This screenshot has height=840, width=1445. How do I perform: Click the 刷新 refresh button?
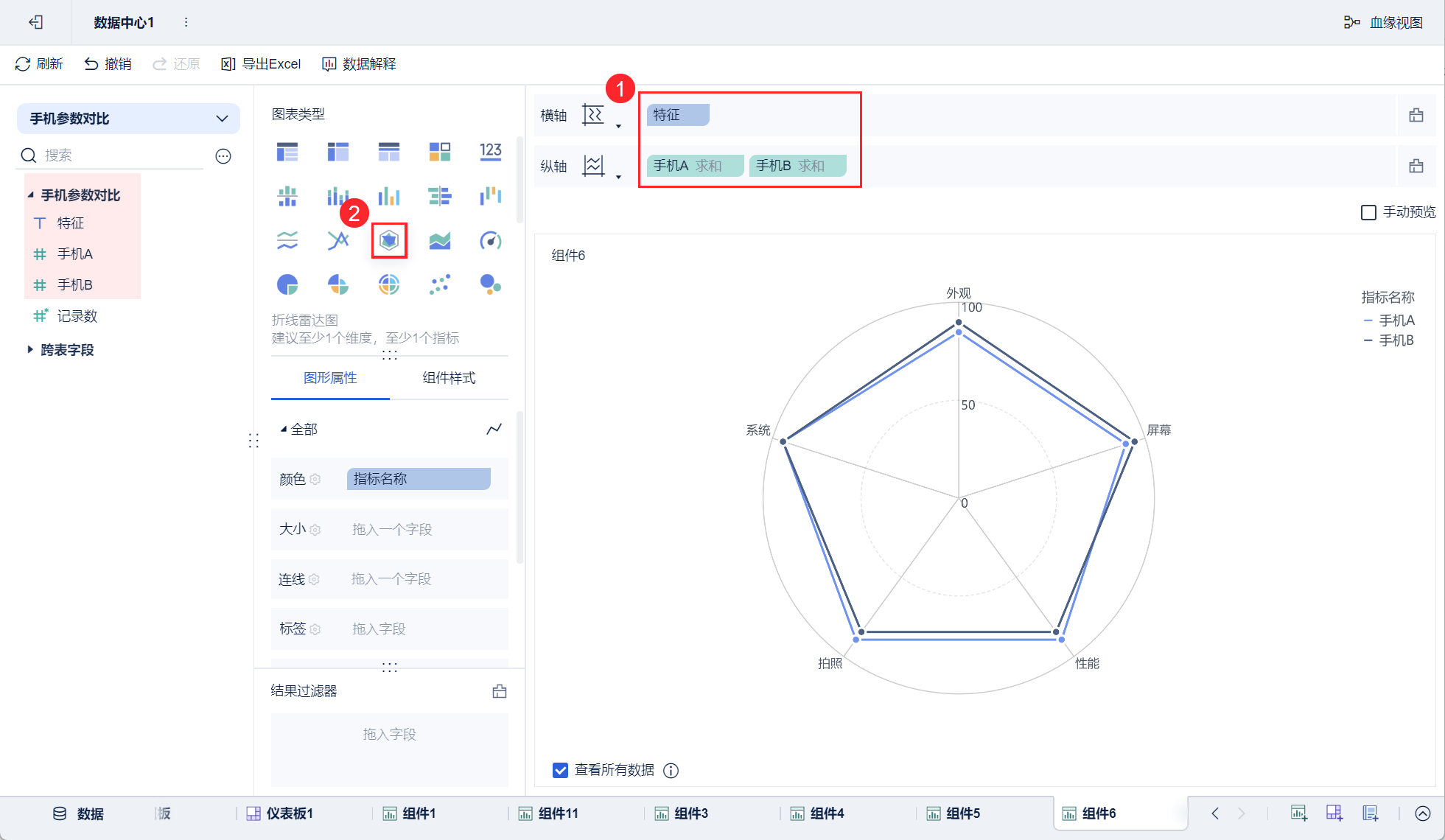pyautogui.click(x=39, y=64)
